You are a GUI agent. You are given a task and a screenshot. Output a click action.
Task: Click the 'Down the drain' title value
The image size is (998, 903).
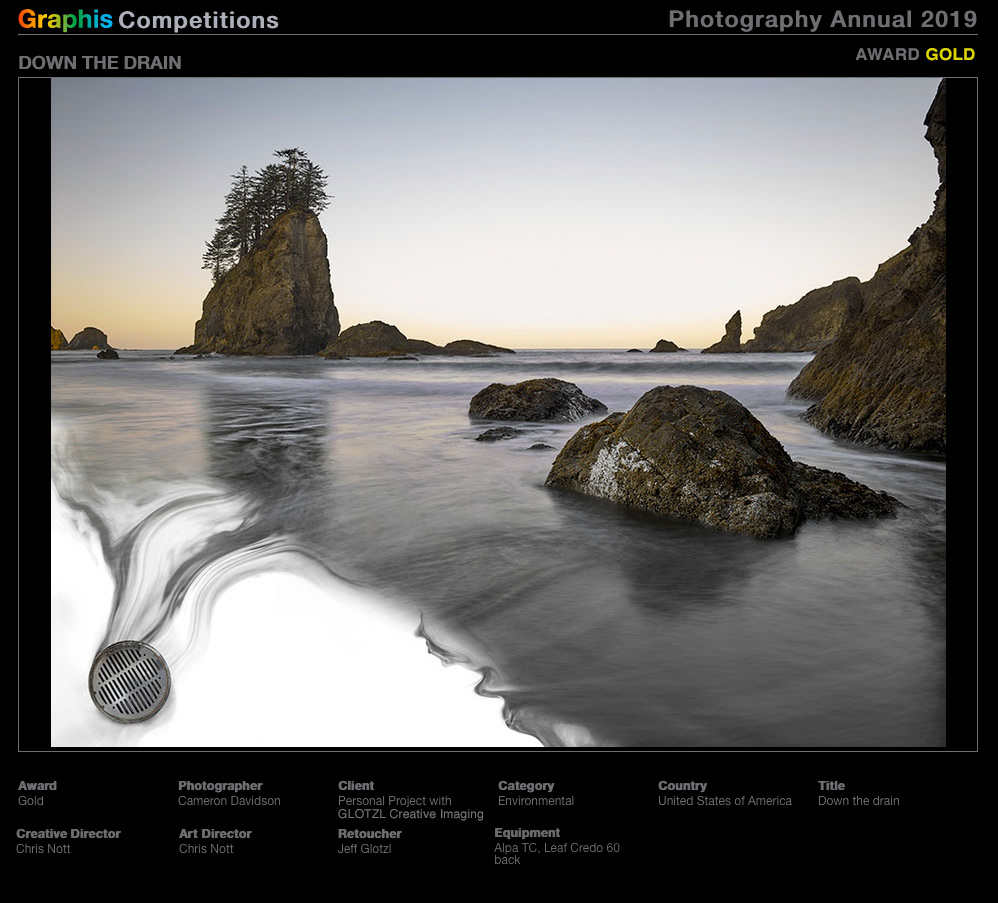(x=859, y=801)
